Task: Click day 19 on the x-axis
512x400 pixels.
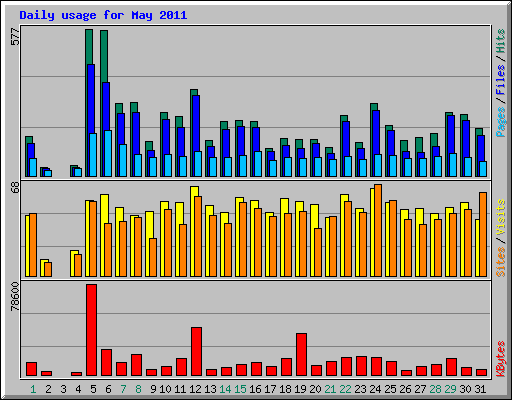Action: click(x=300, y=389)
